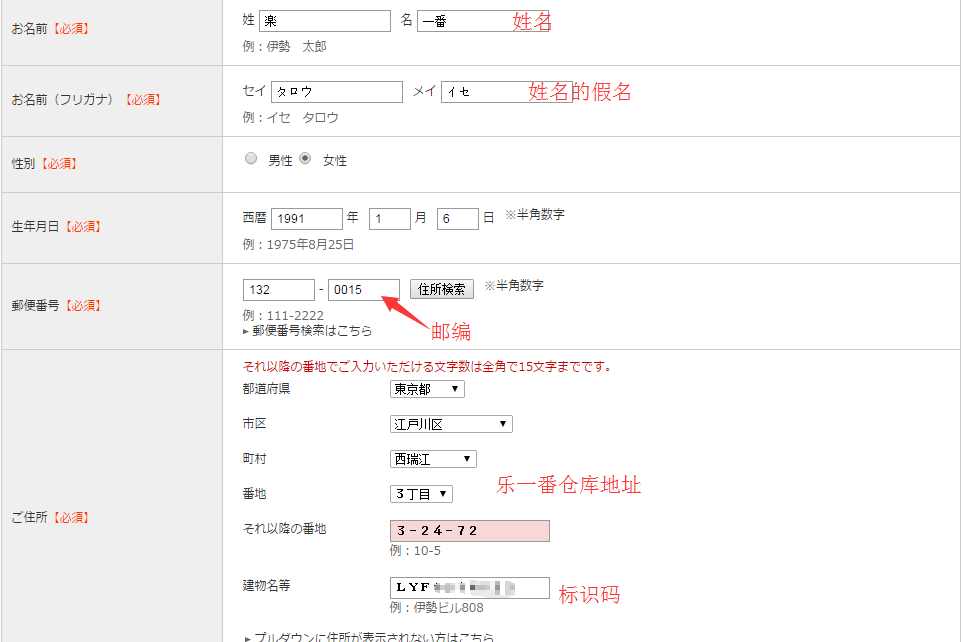Focus the セイ furigana input field

click(x=336, y=92)
